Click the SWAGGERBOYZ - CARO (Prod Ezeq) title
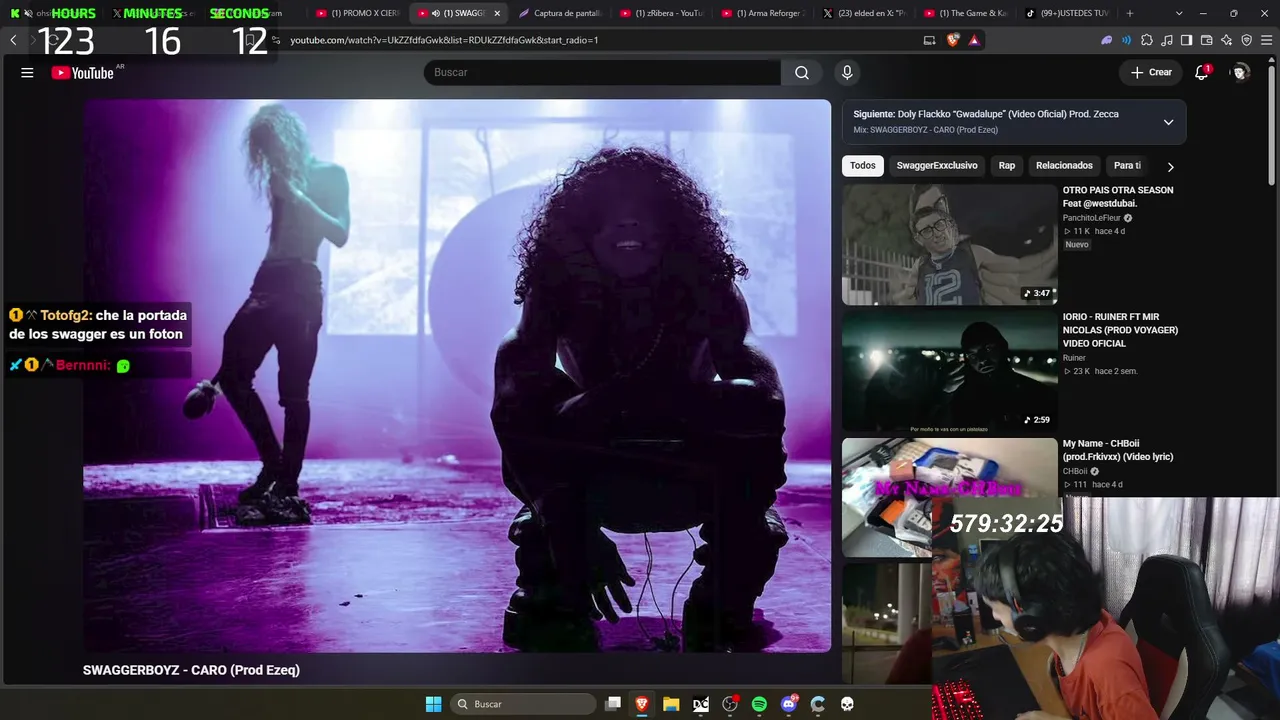 (191, 670)
